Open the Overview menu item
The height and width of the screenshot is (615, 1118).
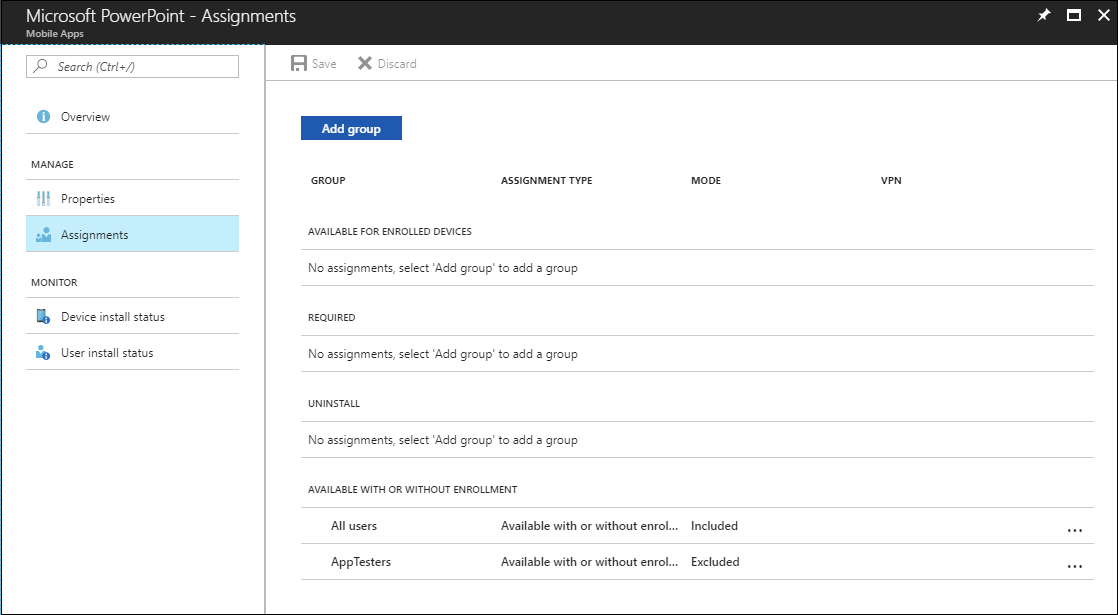tap(133, 116)
